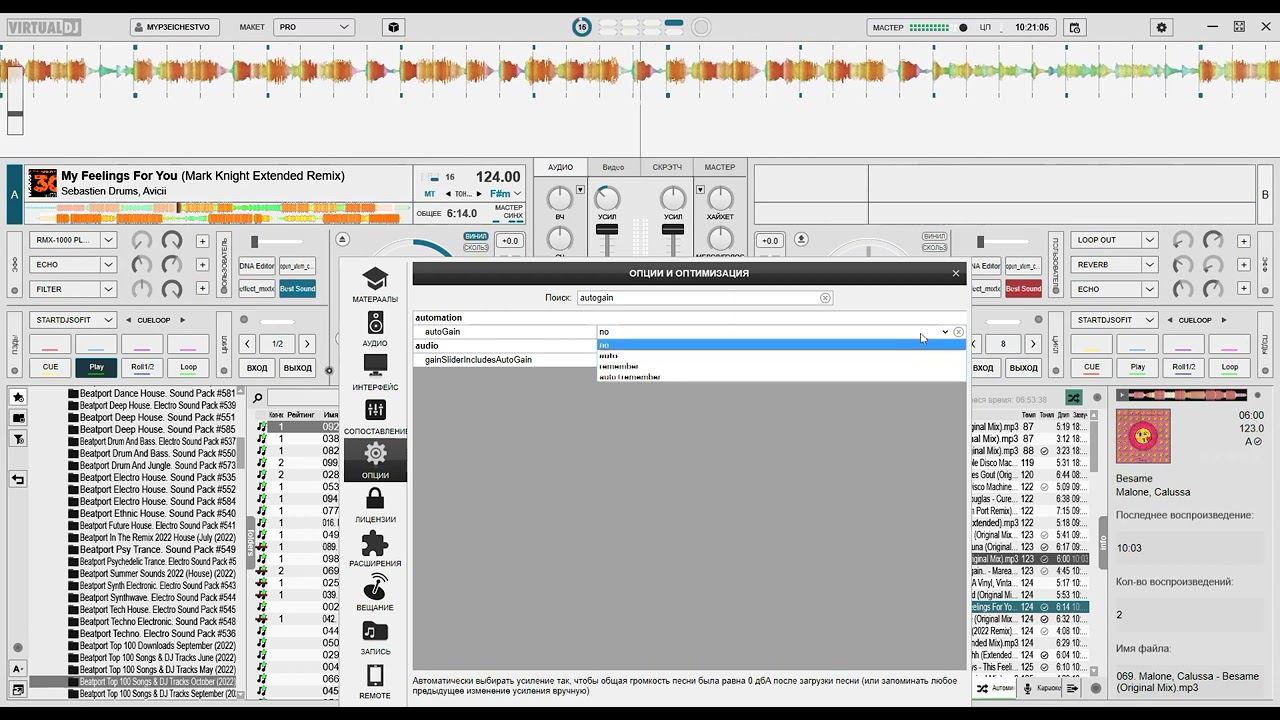The image size is (1280, 720).
Task: Eject track on deck A
Action: coord(343,240)
